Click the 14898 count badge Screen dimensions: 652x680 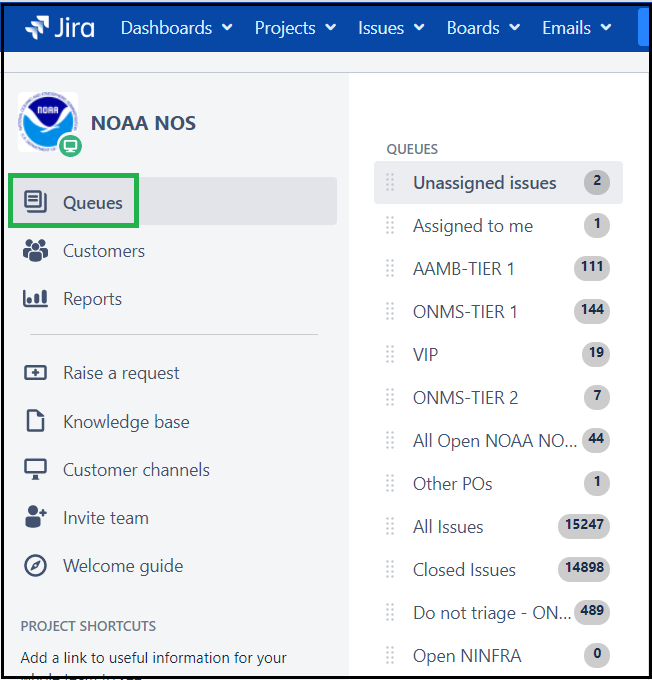coord(584,569)
